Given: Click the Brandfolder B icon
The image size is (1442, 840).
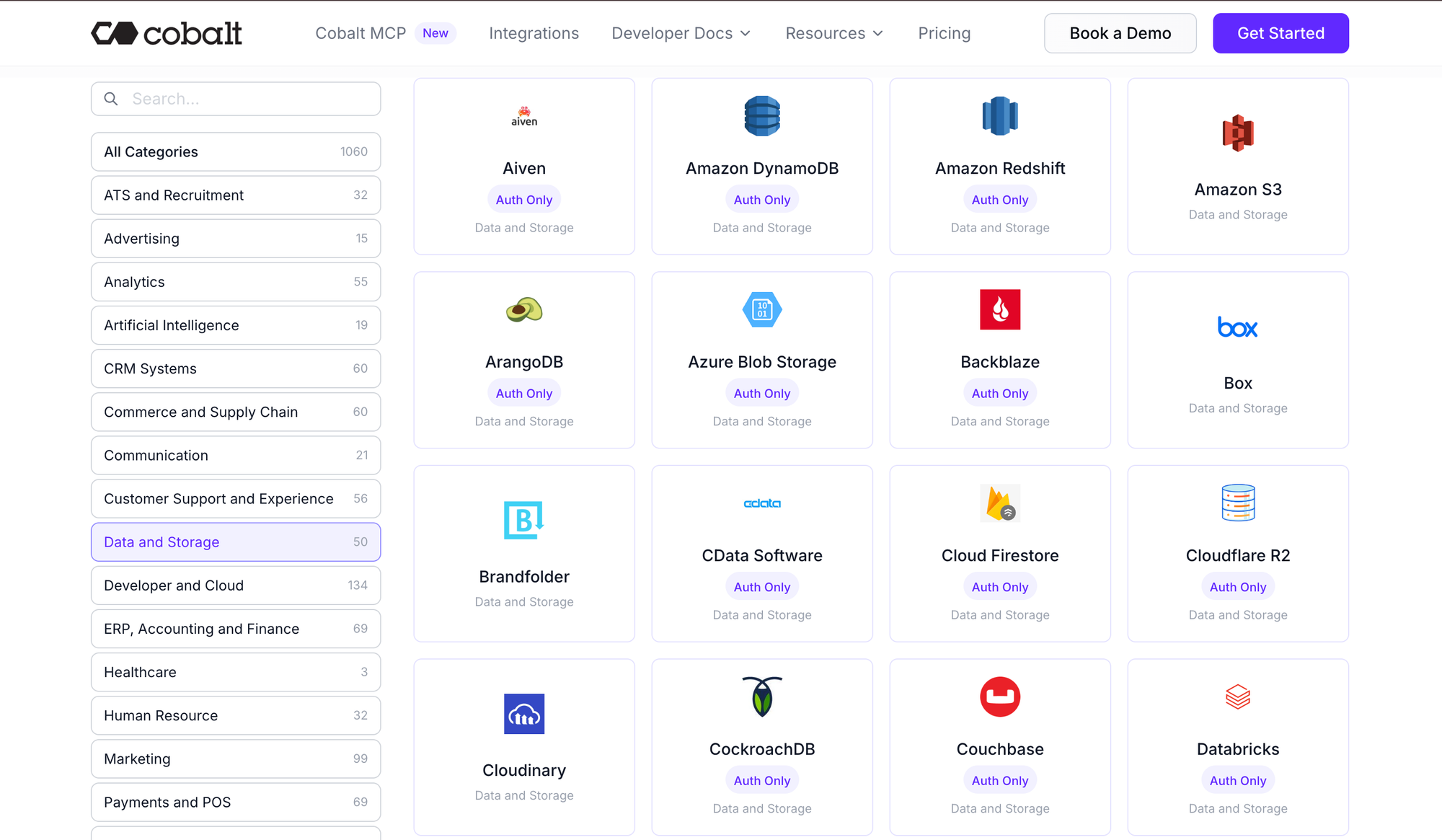Looking at the screenshot, I should (524, 520).
